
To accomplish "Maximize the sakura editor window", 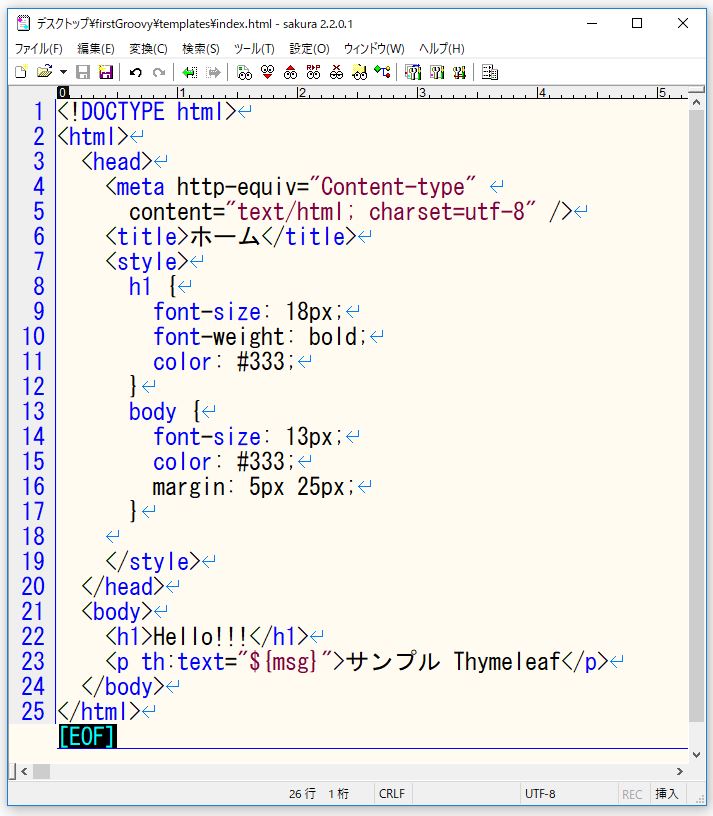I will 636,23.
